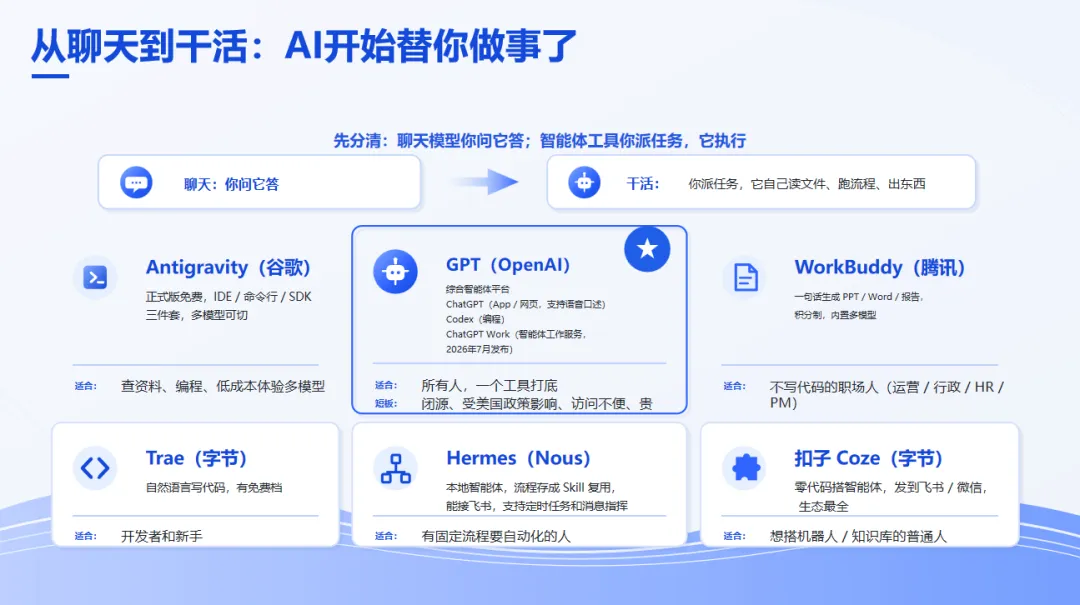This screenshot has width=1080, height=605.
Task: Click the text 综合智能体平台
Action: (x=477, y=289)
